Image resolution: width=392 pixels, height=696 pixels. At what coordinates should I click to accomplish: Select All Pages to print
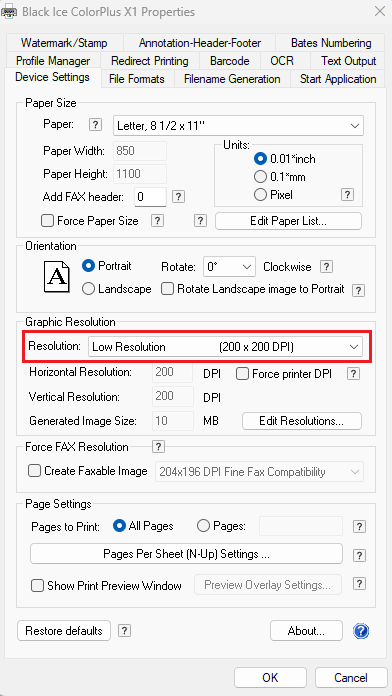(119, 526)
